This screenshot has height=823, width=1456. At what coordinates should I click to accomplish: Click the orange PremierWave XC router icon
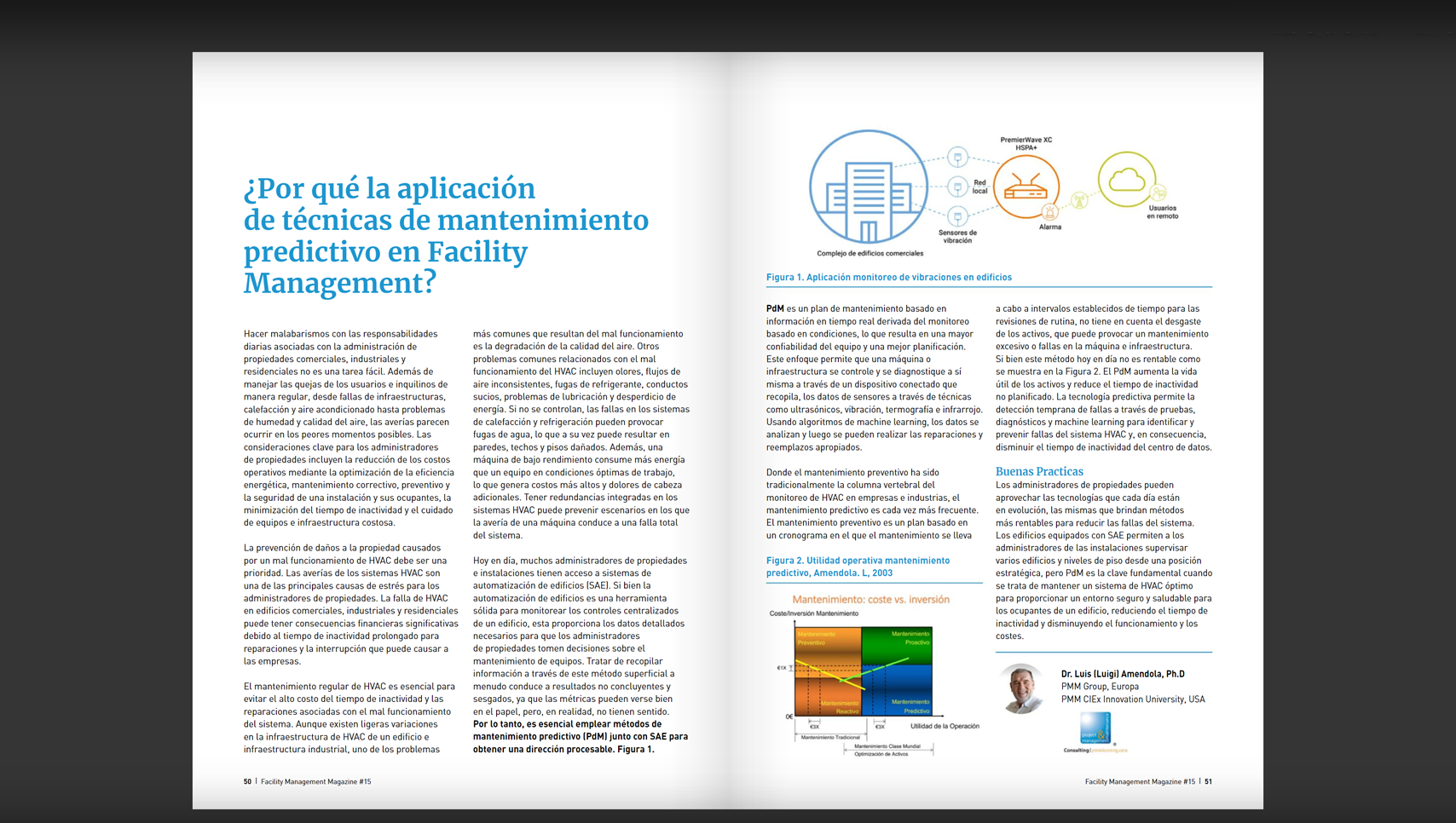[x=1026, y=187]
